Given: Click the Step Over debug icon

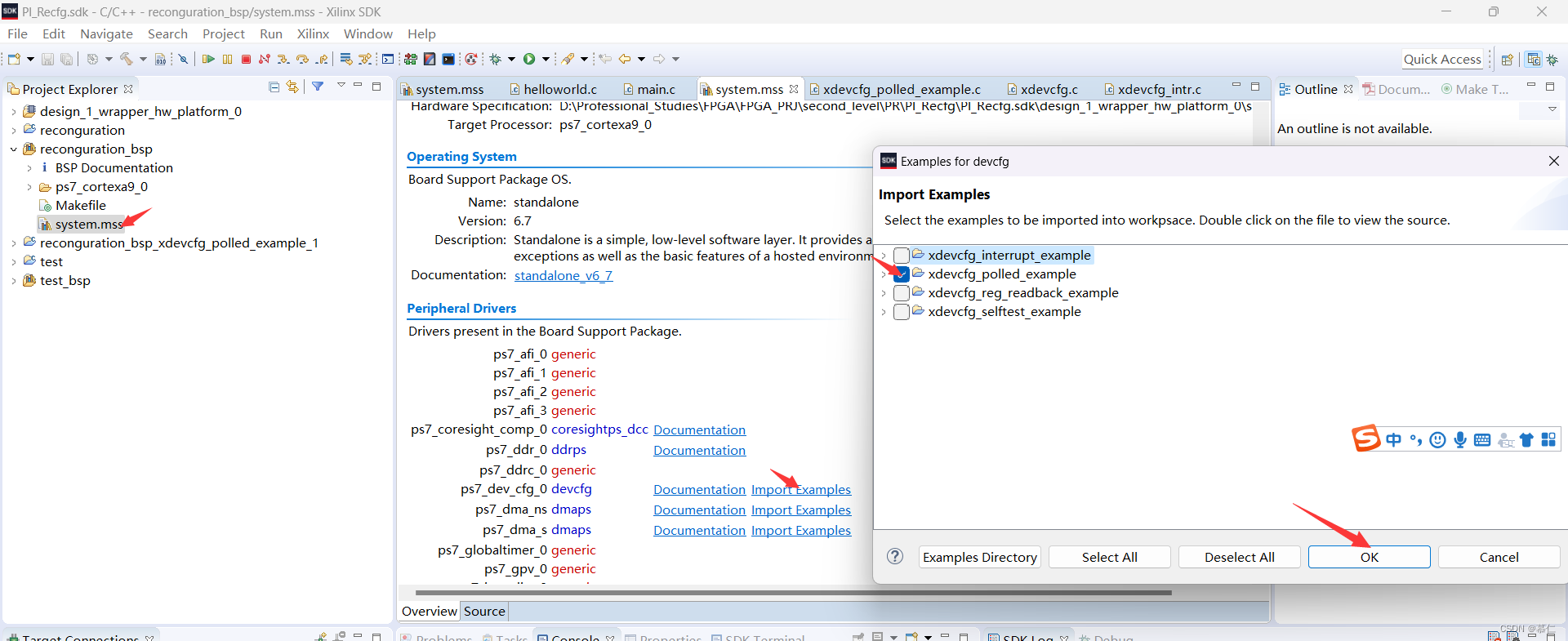Looking at the screenshot, I should coord(302,59).
